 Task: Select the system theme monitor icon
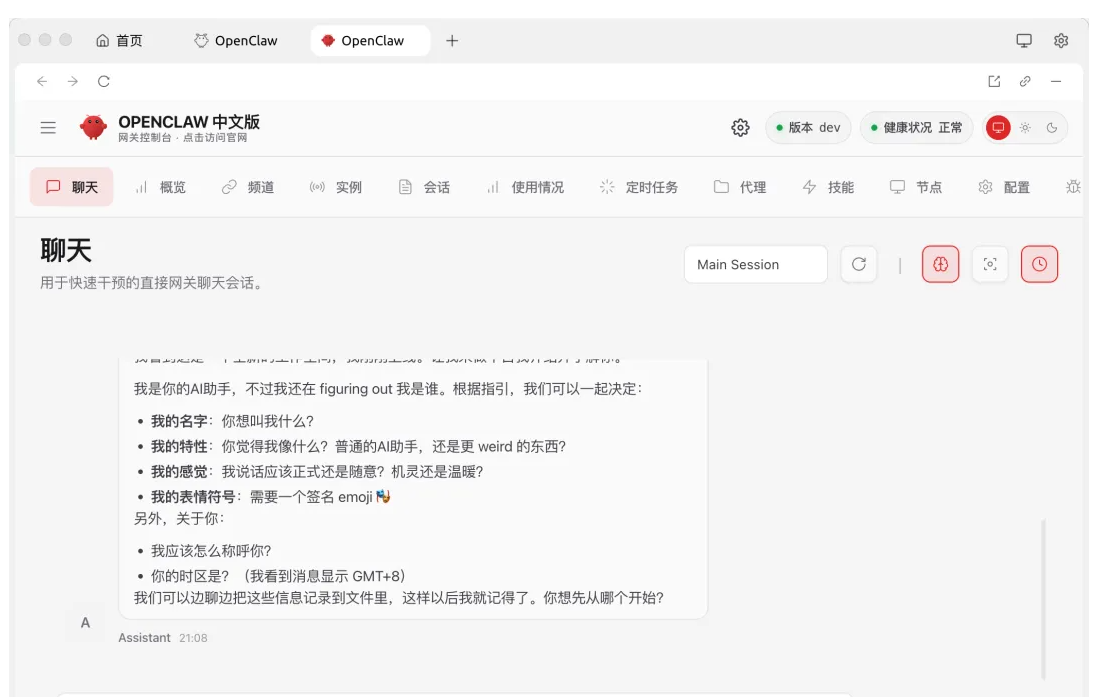click(998, 128)
